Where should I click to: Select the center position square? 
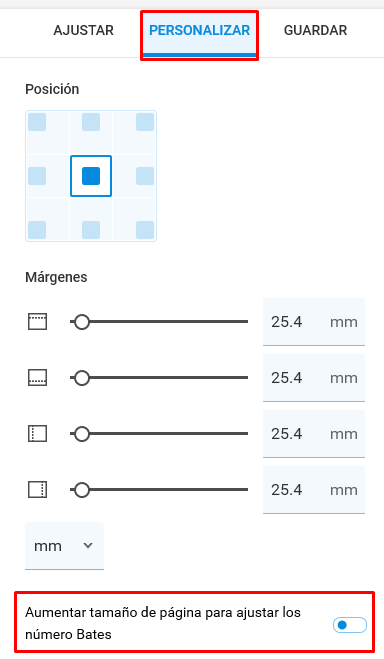(91, 176)
